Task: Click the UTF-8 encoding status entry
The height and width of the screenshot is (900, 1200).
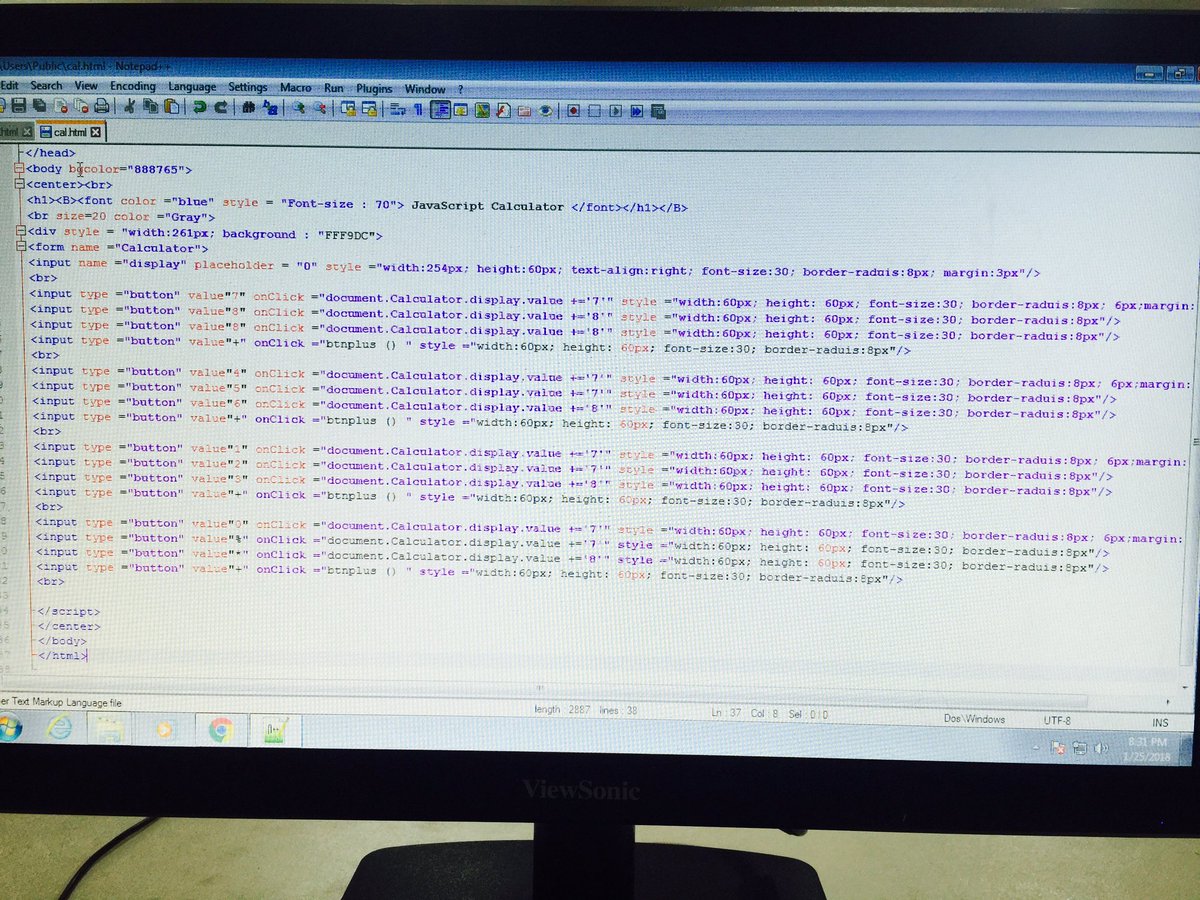Action: pos(1057,720)
